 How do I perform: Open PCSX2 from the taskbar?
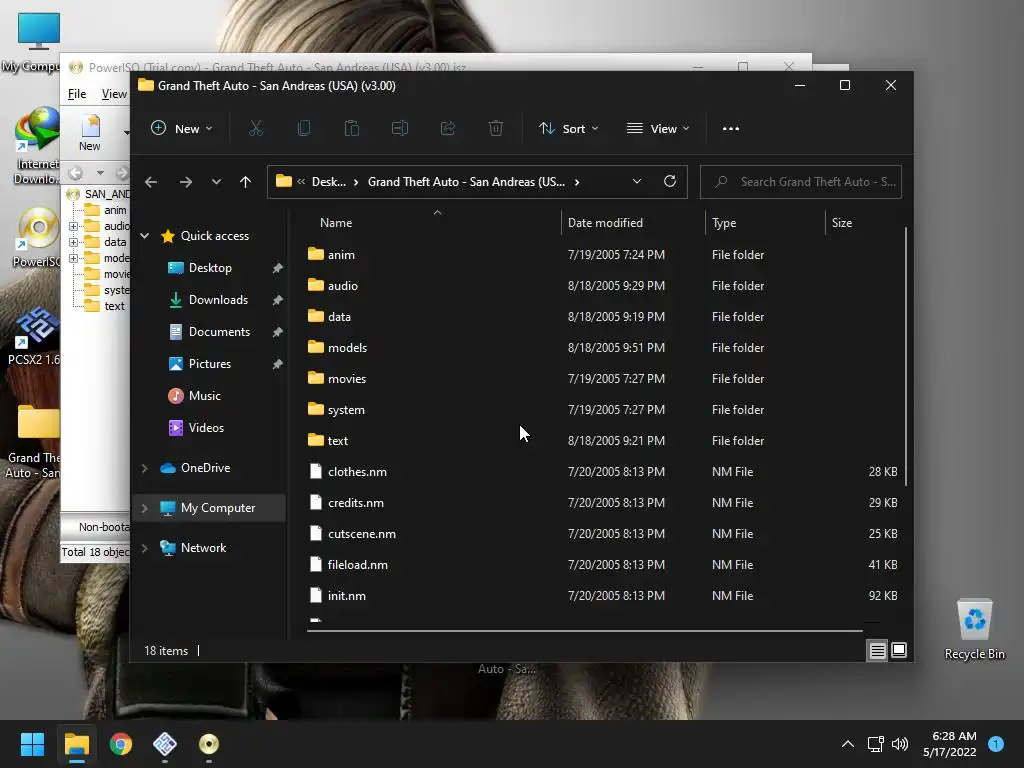coord(165,744)
